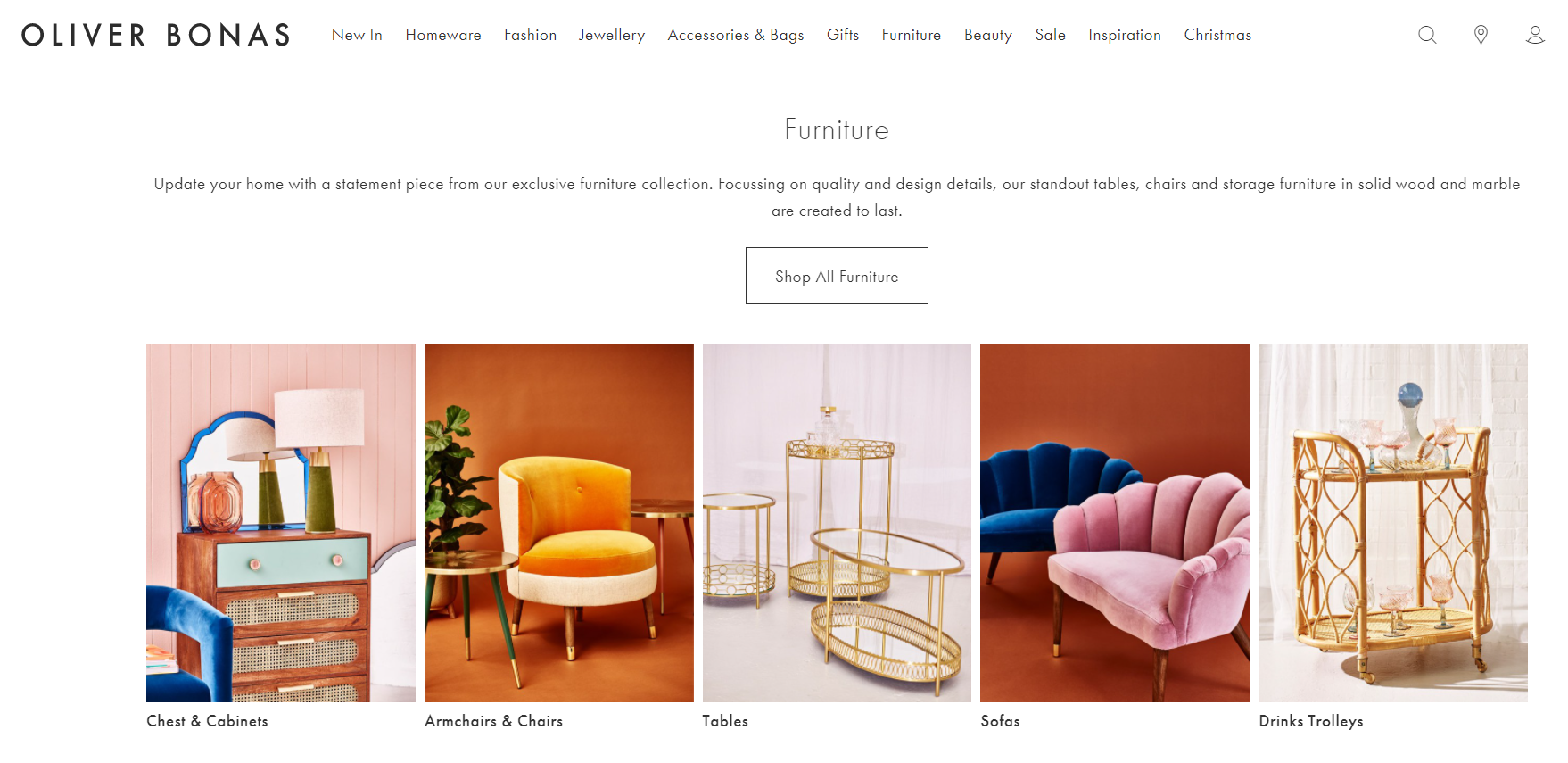Open the Inspiration menu item
Viewport: 1568px width, 763px height.
point(1125,35)
